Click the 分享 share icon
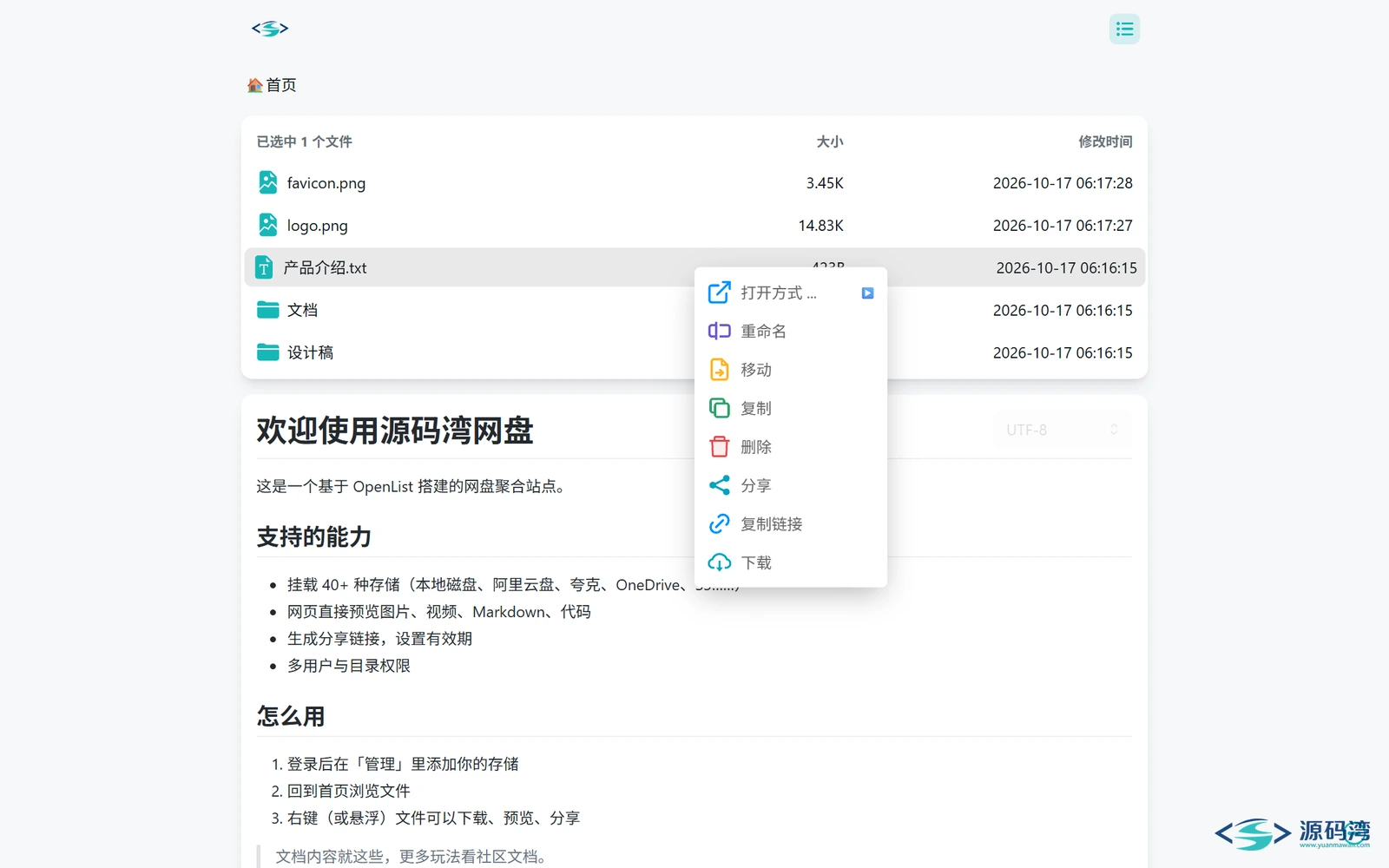 (x=720, y=485)
